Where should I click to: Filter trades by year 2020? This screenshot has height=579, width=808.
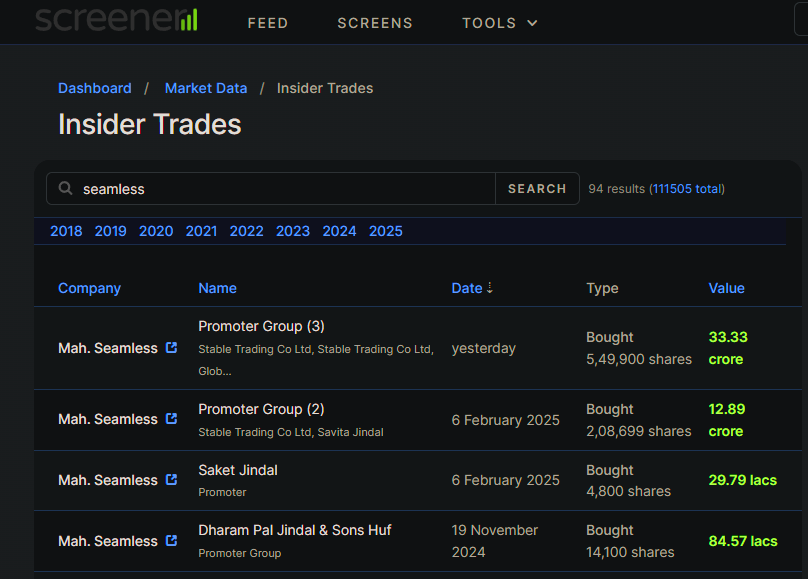pos(156,231)
